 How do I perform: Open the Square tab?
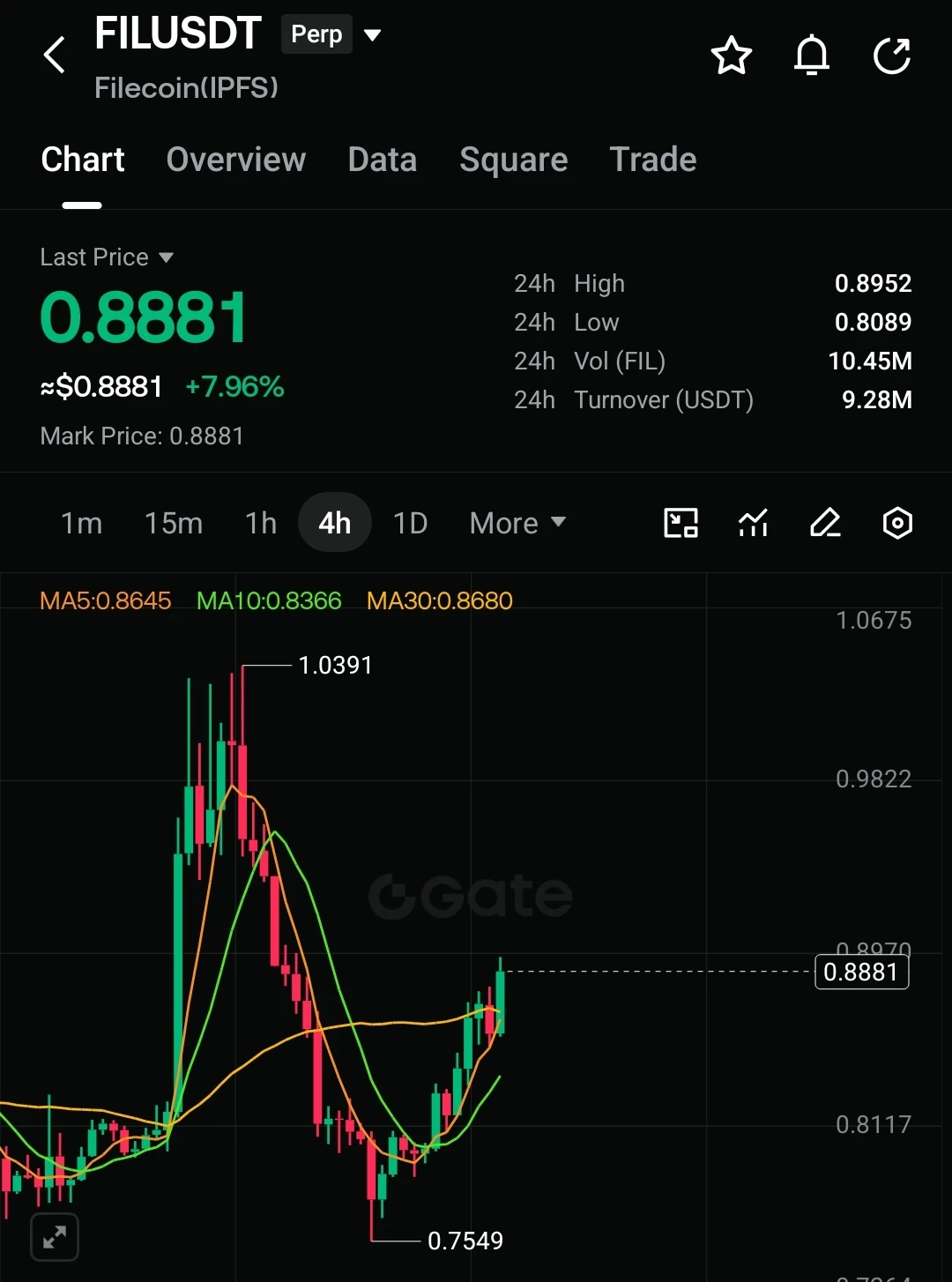[514, 160]
